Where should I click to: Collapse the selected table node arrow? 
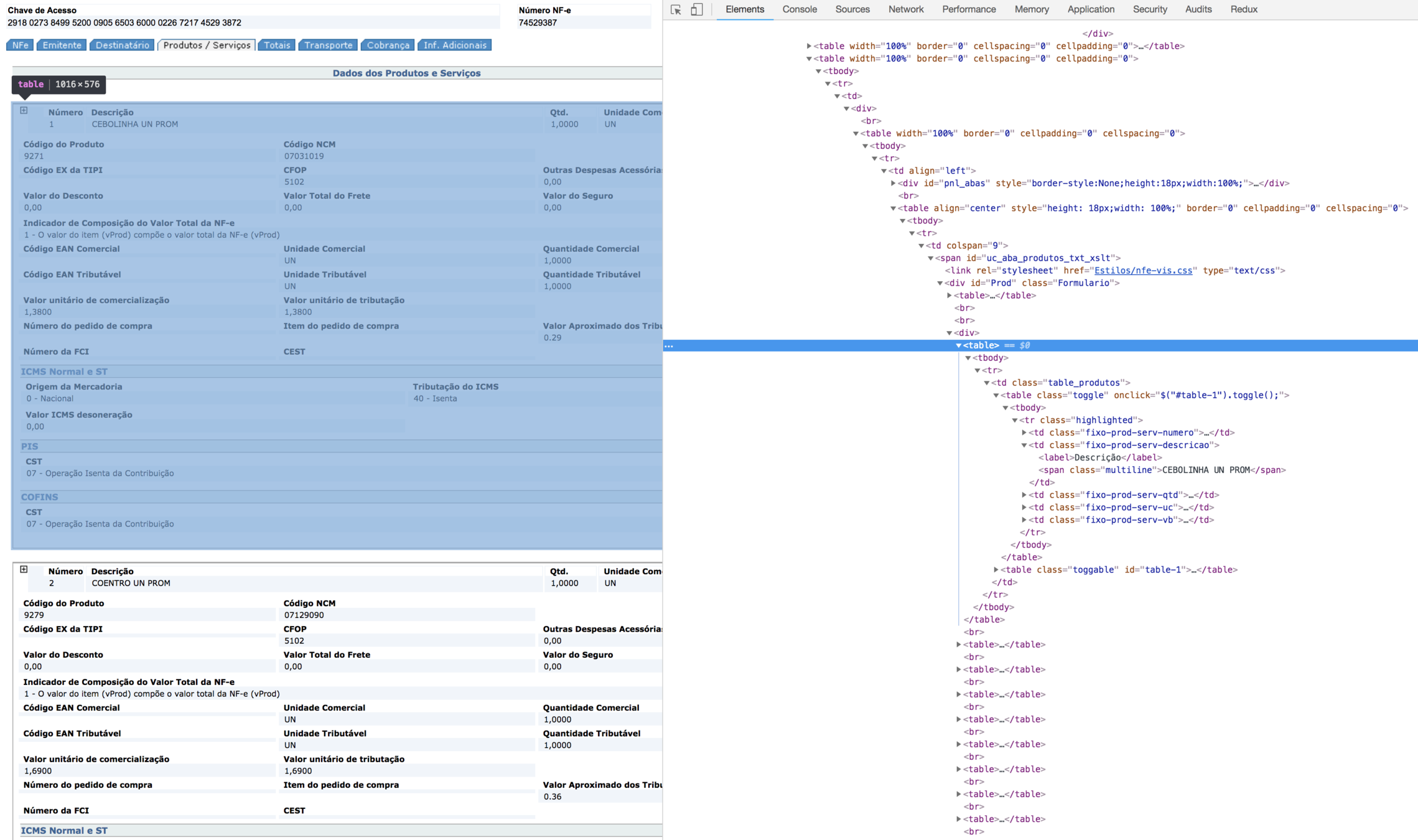click(959, 345)
